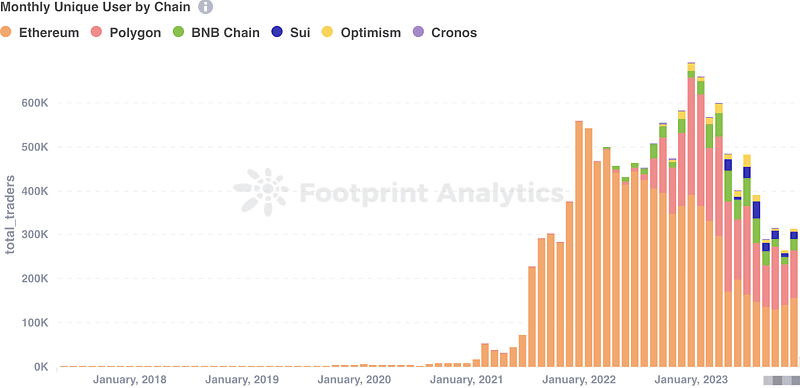Toggle the BNB Chain legend entry

click(216, 33)
